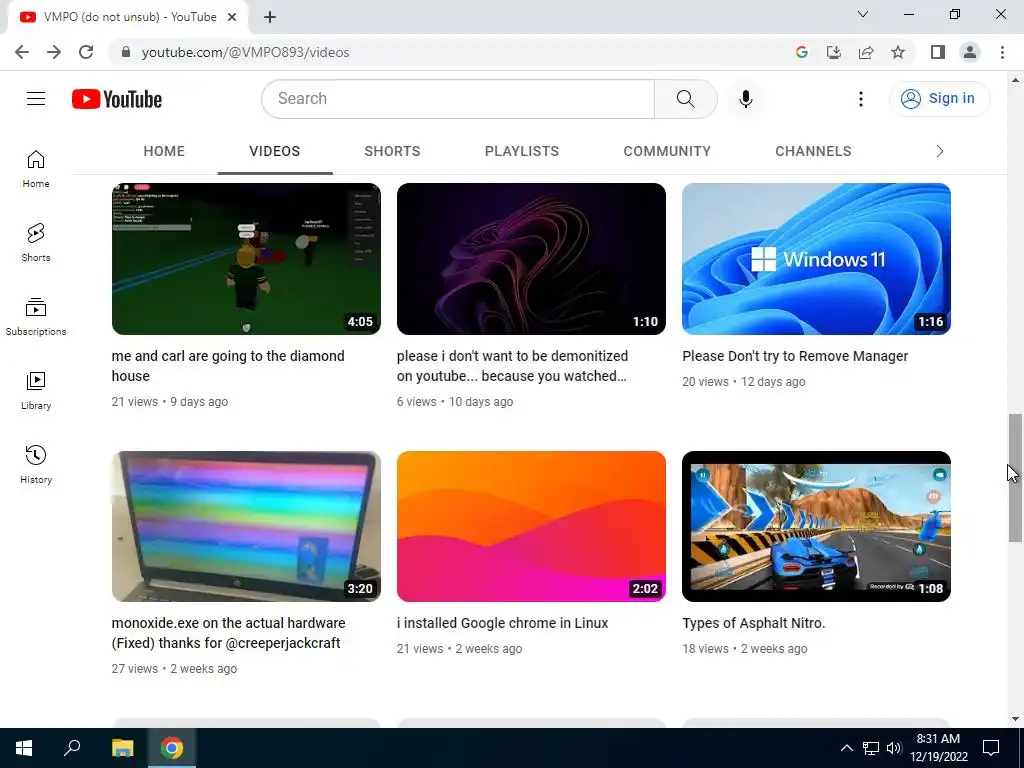Open notification center
Viewport: 1024px width, 768px height.
point(991,748)
